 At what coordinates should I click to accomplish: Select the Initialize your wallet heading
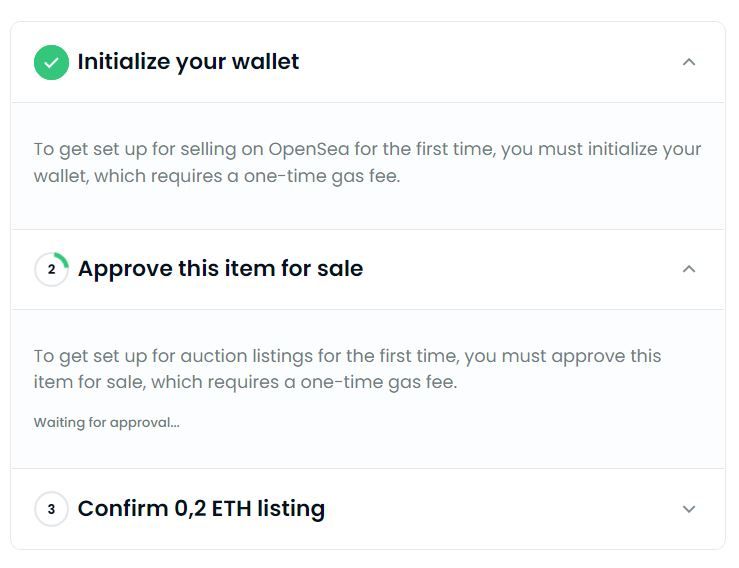tap(188, 62)
